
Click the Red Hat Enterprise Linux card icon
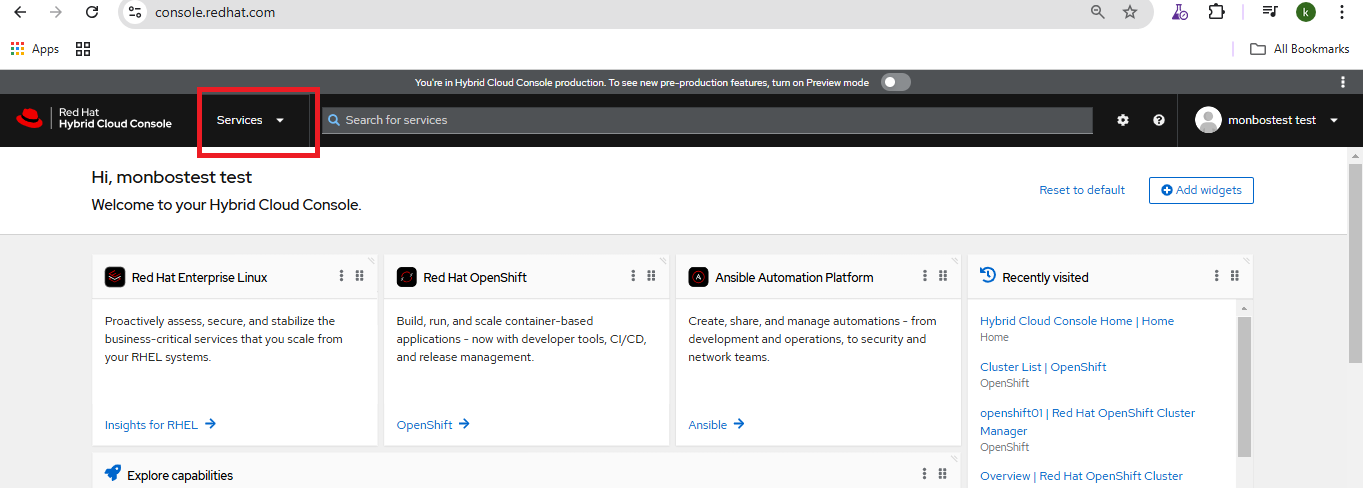pos(115,277)
